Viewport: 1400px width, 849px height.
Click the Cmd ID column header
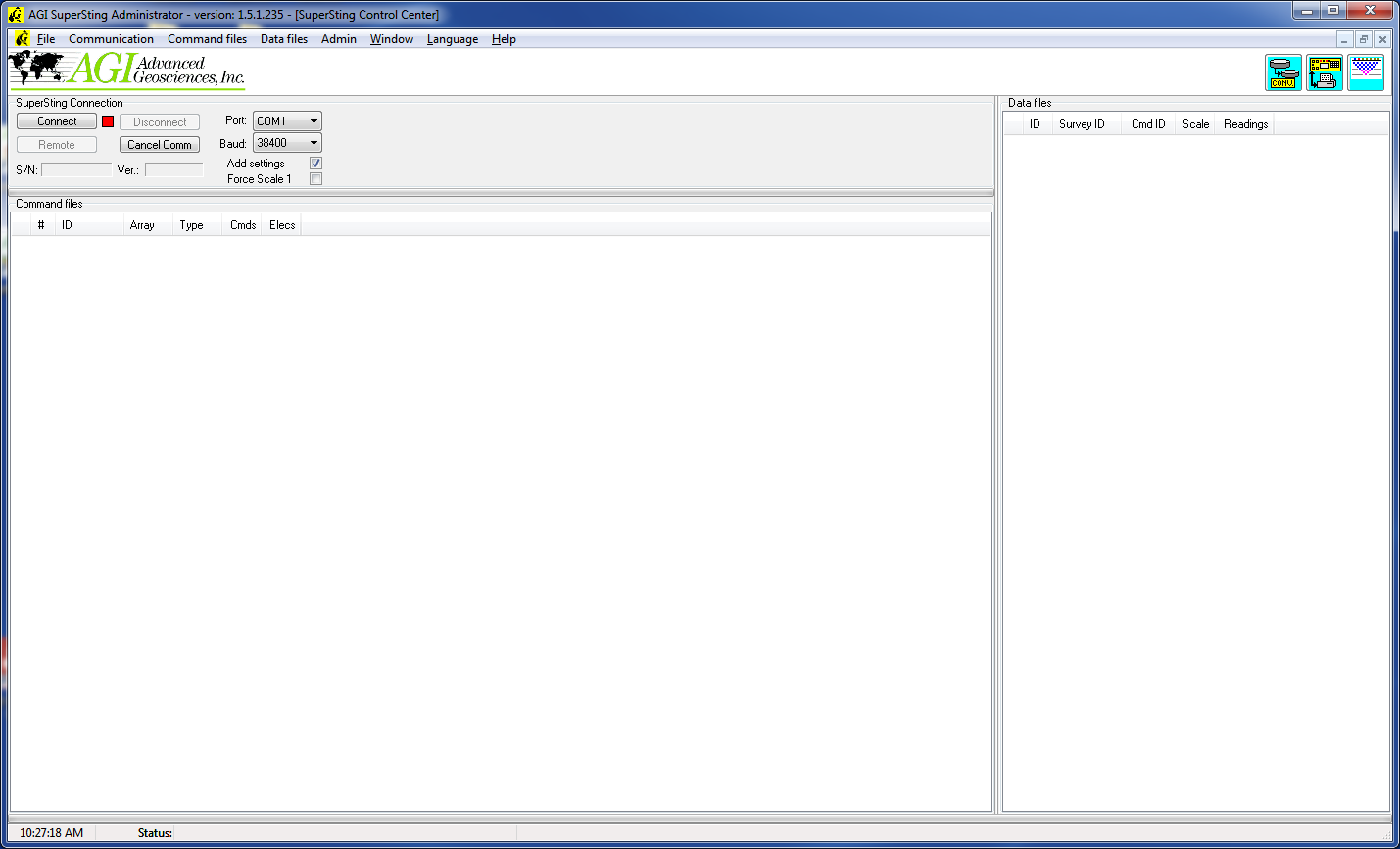pos(1148,124)
